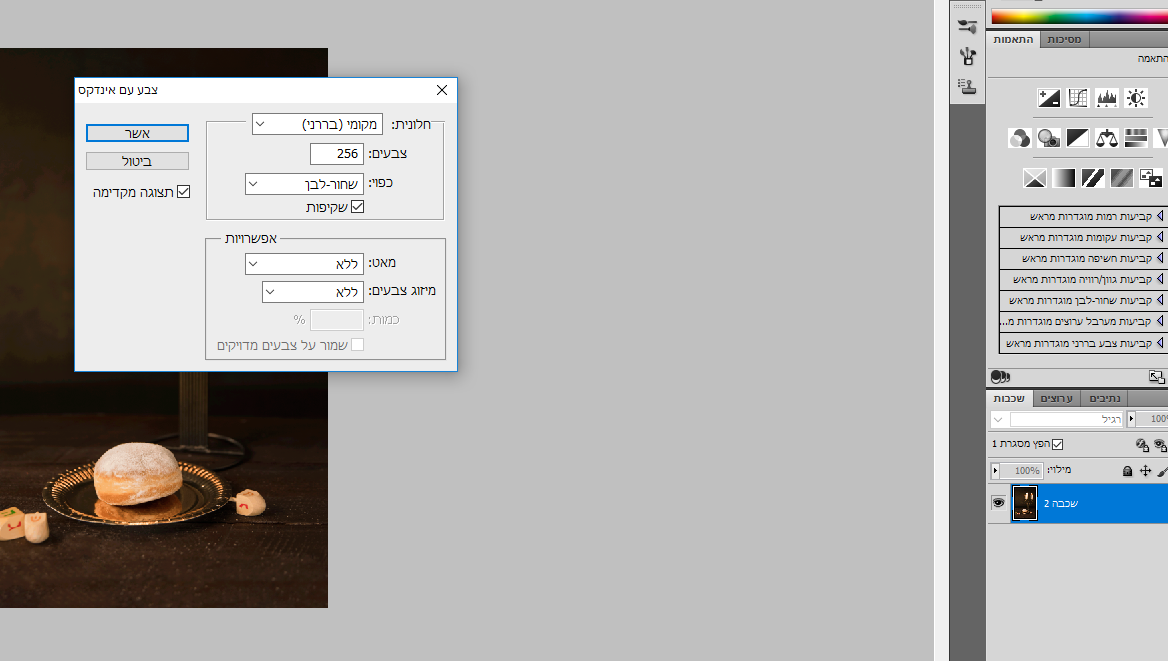
Task: Click the colors (צבעים) field showing 256
Action: (x=337, y=154)
